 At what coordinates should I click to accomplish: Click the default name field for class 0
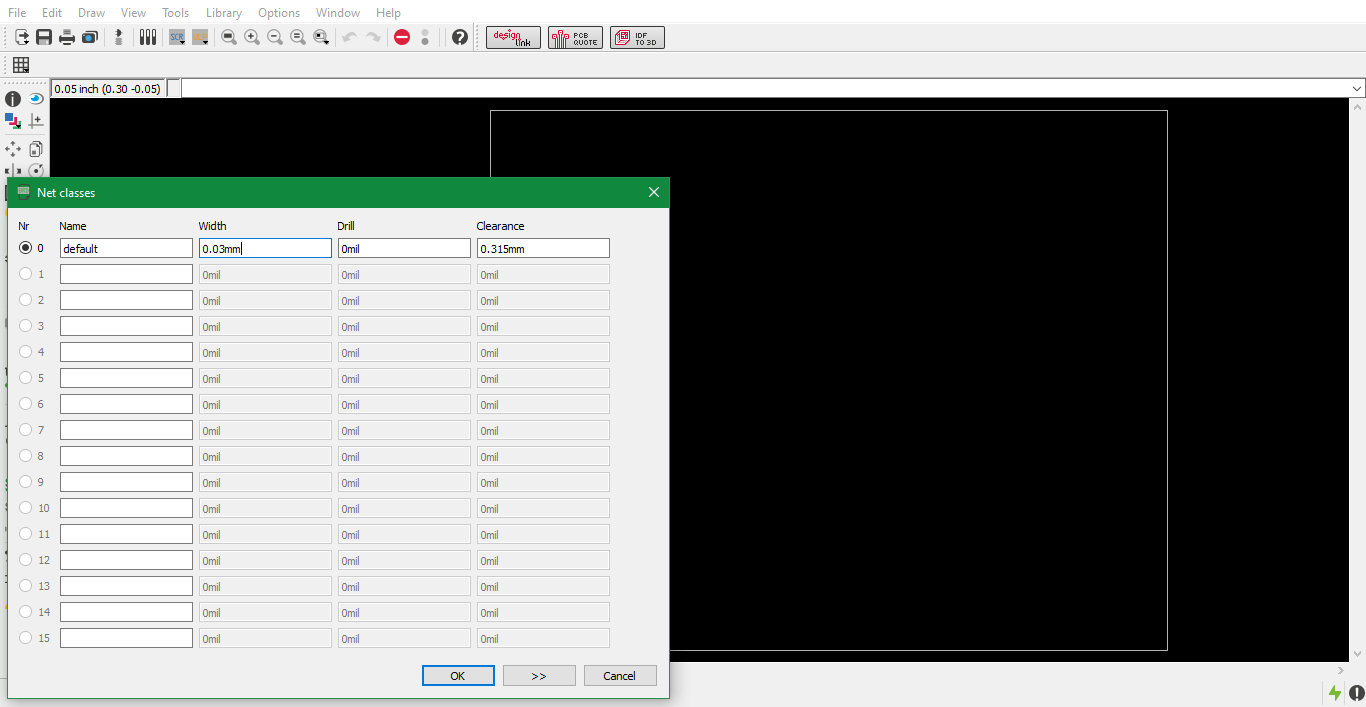point(126,248)
